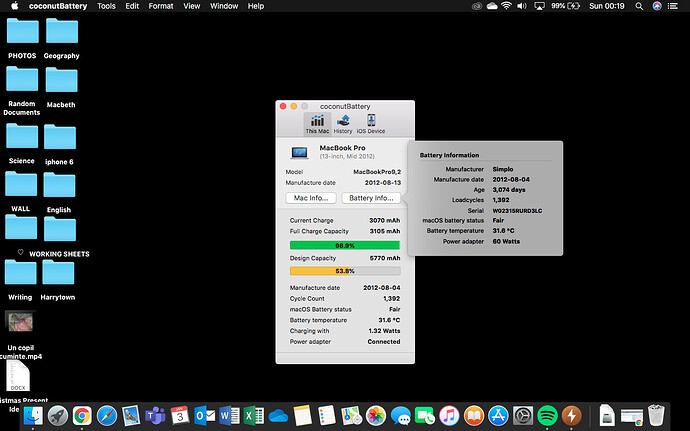Select the DOCX file on the desktop
The image size is (690, 431).
coord(18,376)
